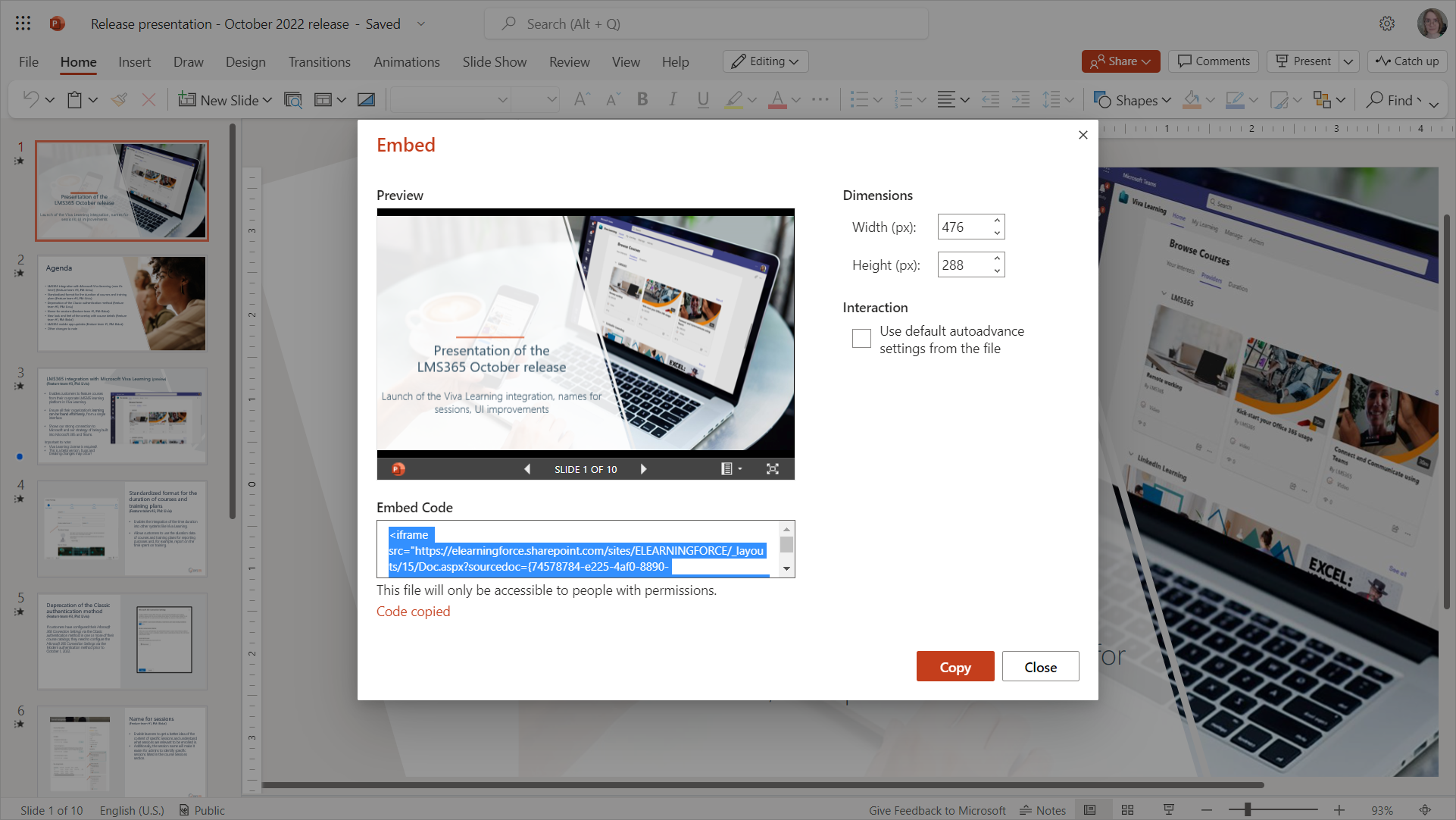Viewport: 1456px width, 820px height.
Task: Expand the Editing mode dropdown
Action: tap(765, 61)
